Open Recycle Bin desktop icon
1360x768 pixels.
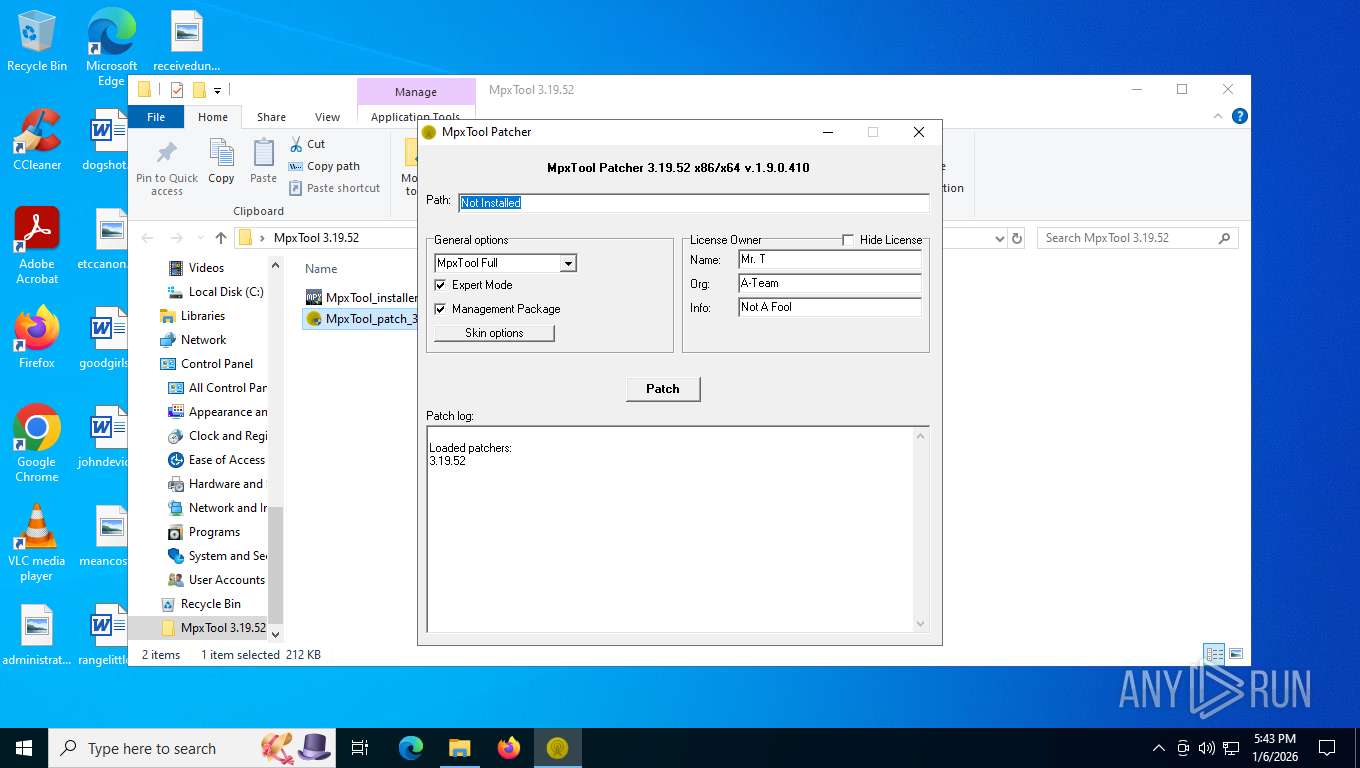tap(37, 41)
